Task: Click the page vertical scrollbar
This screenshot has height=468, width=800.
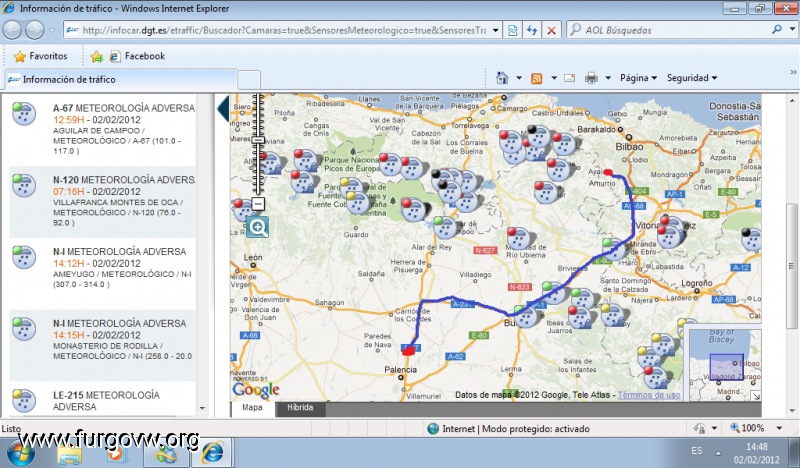Action: pyautogui.click(x=792, y=265)
